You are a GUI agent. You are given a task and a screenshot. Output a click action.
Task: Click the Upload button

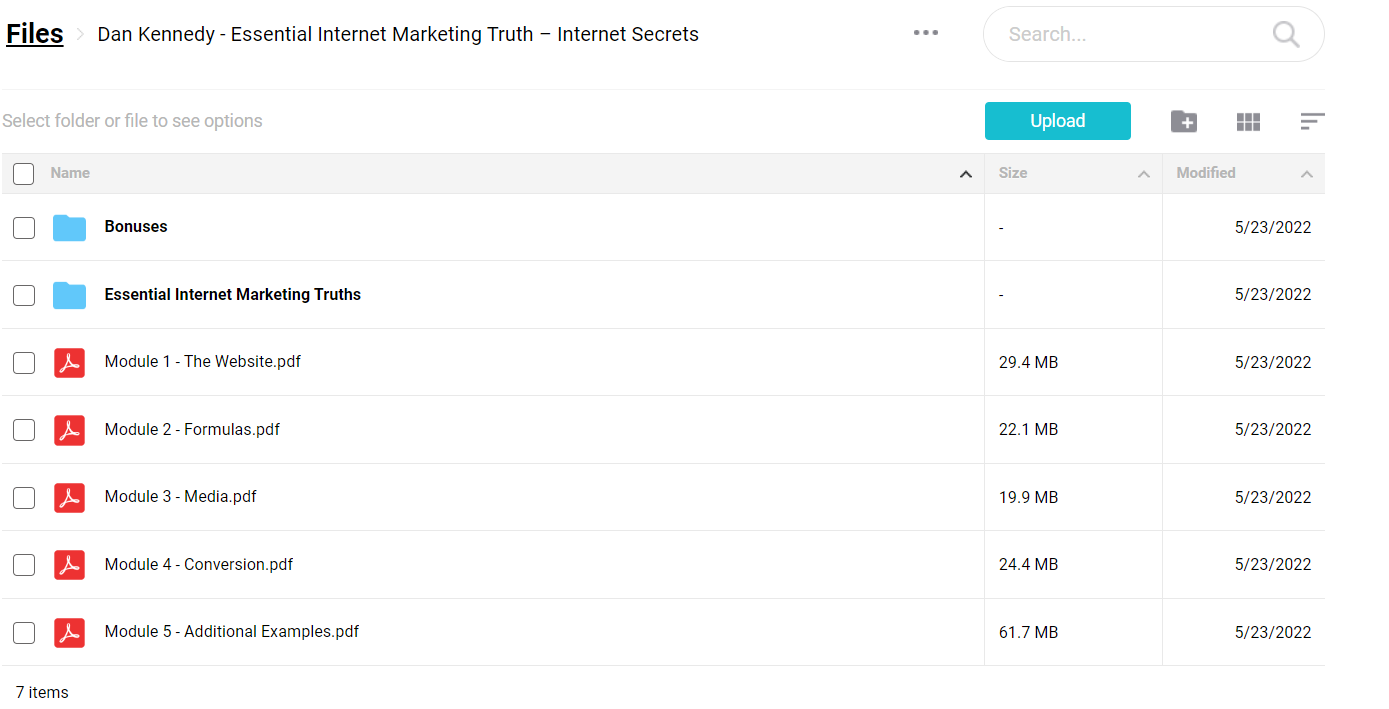coord(1058,121)
